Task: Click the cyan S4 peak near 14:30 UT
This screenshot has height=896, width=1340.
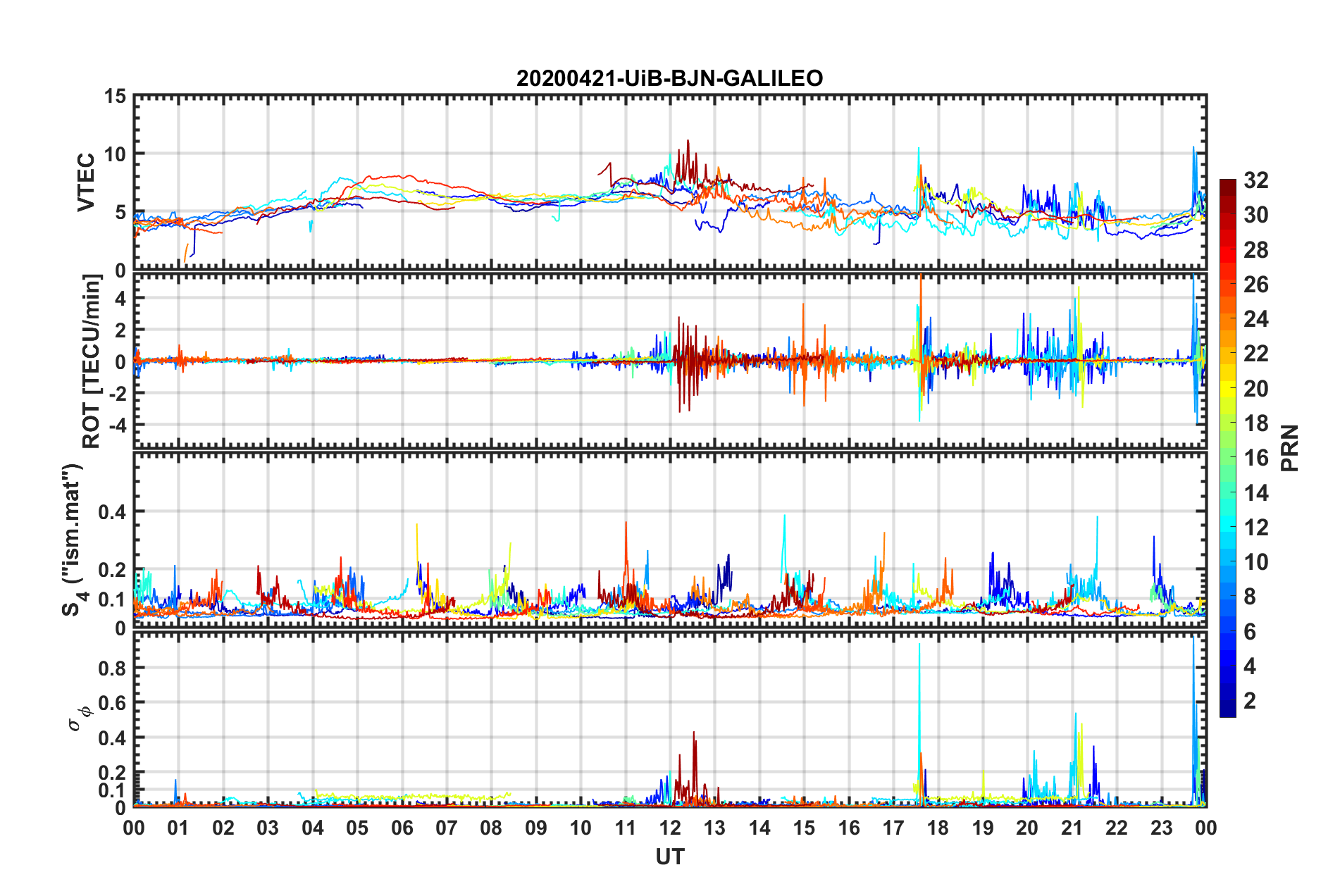Action: [x=784, y=516]
